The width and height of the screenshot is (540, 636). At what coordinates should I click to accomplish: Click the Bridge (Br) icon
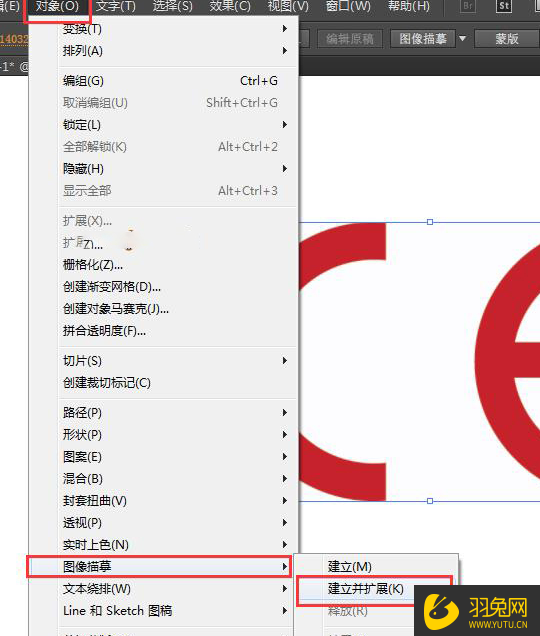(x=468, y=6)
